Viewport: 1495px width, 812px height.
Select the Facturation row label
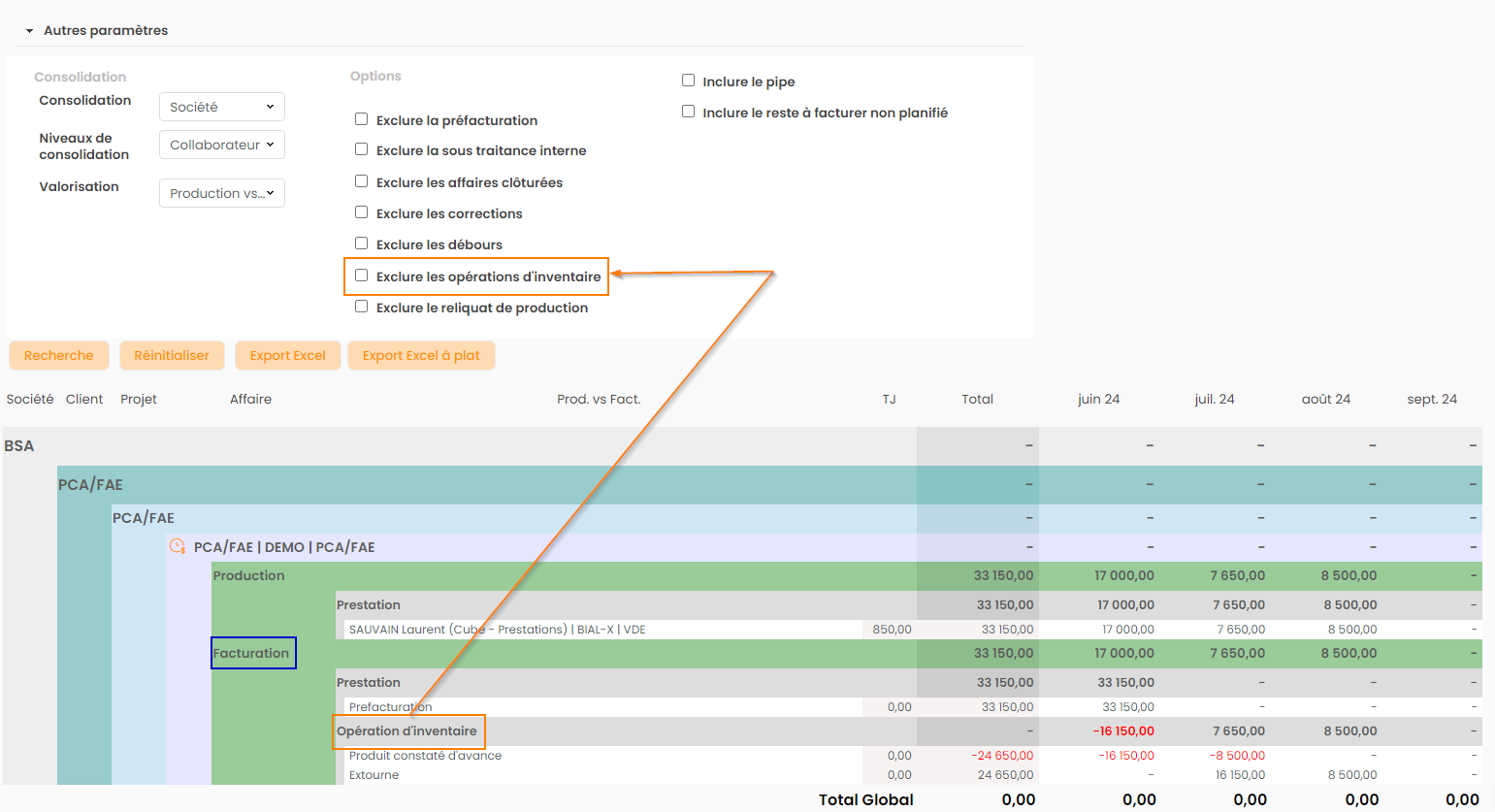point(252,653)
